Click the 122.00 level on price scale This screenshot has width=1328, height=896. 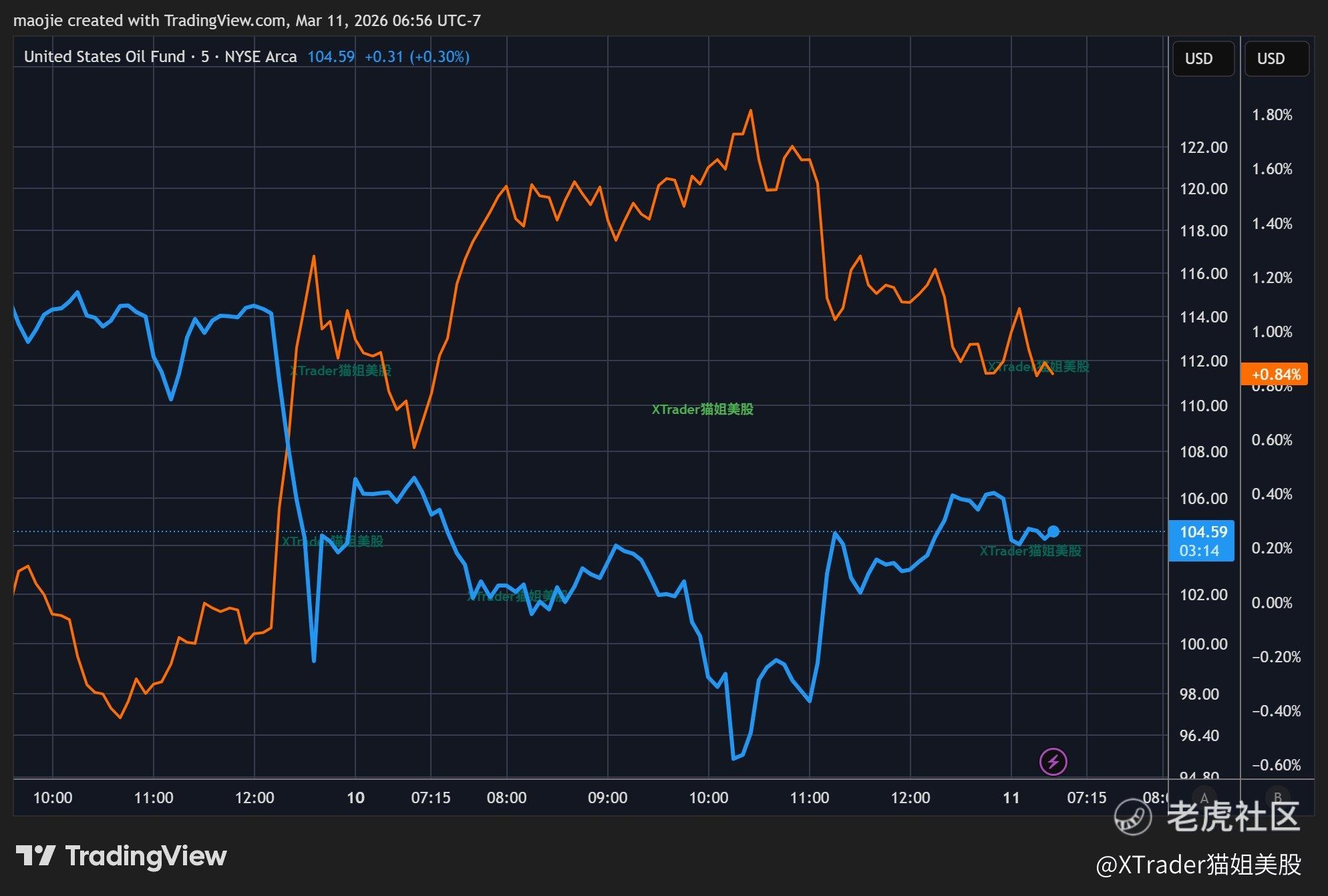(x=1203, y=148)
